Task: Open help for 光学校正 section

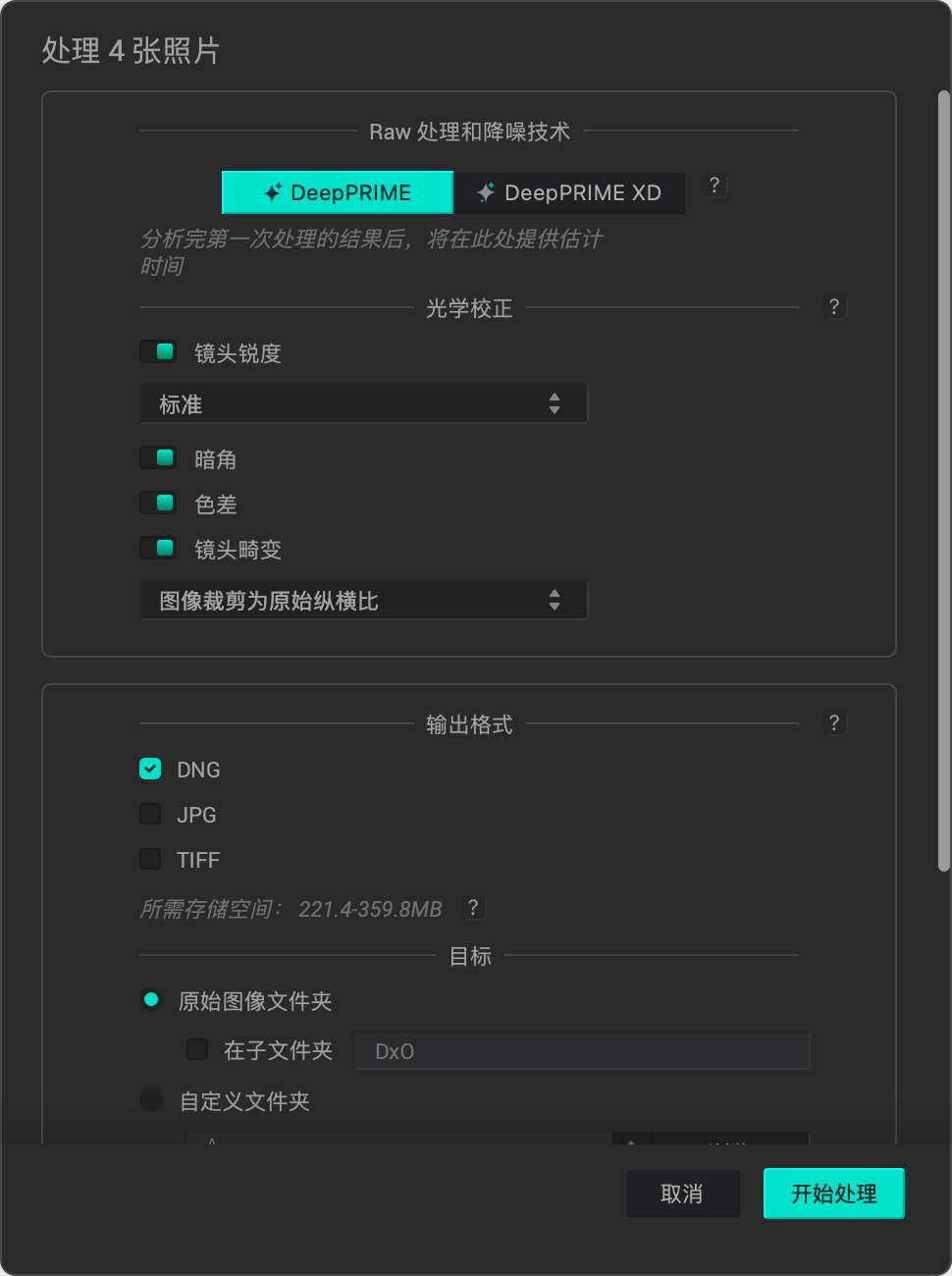Action: 834,307
